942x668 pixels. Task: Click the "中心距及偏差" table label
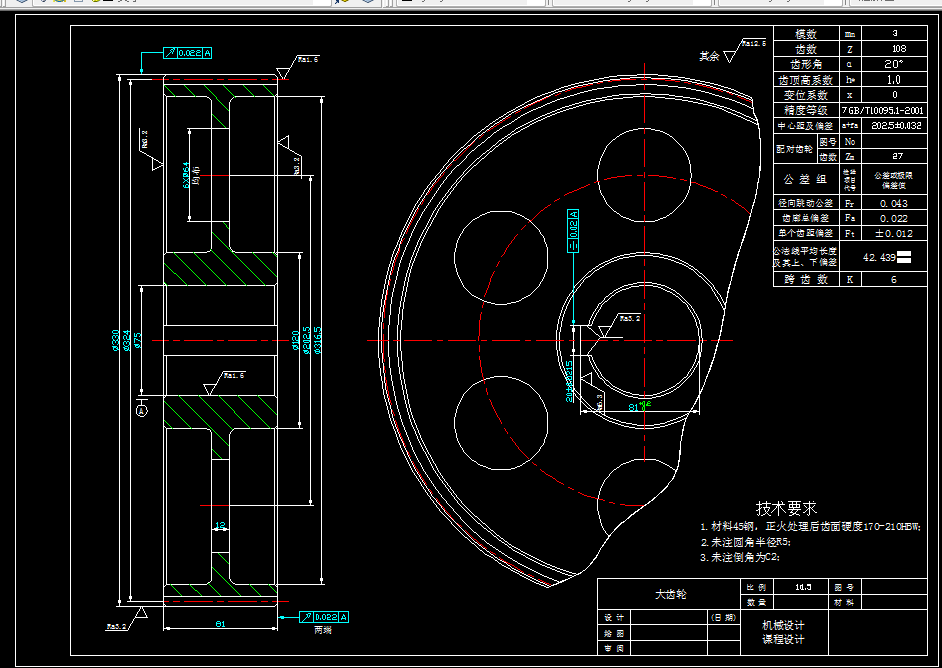(806, 126)
